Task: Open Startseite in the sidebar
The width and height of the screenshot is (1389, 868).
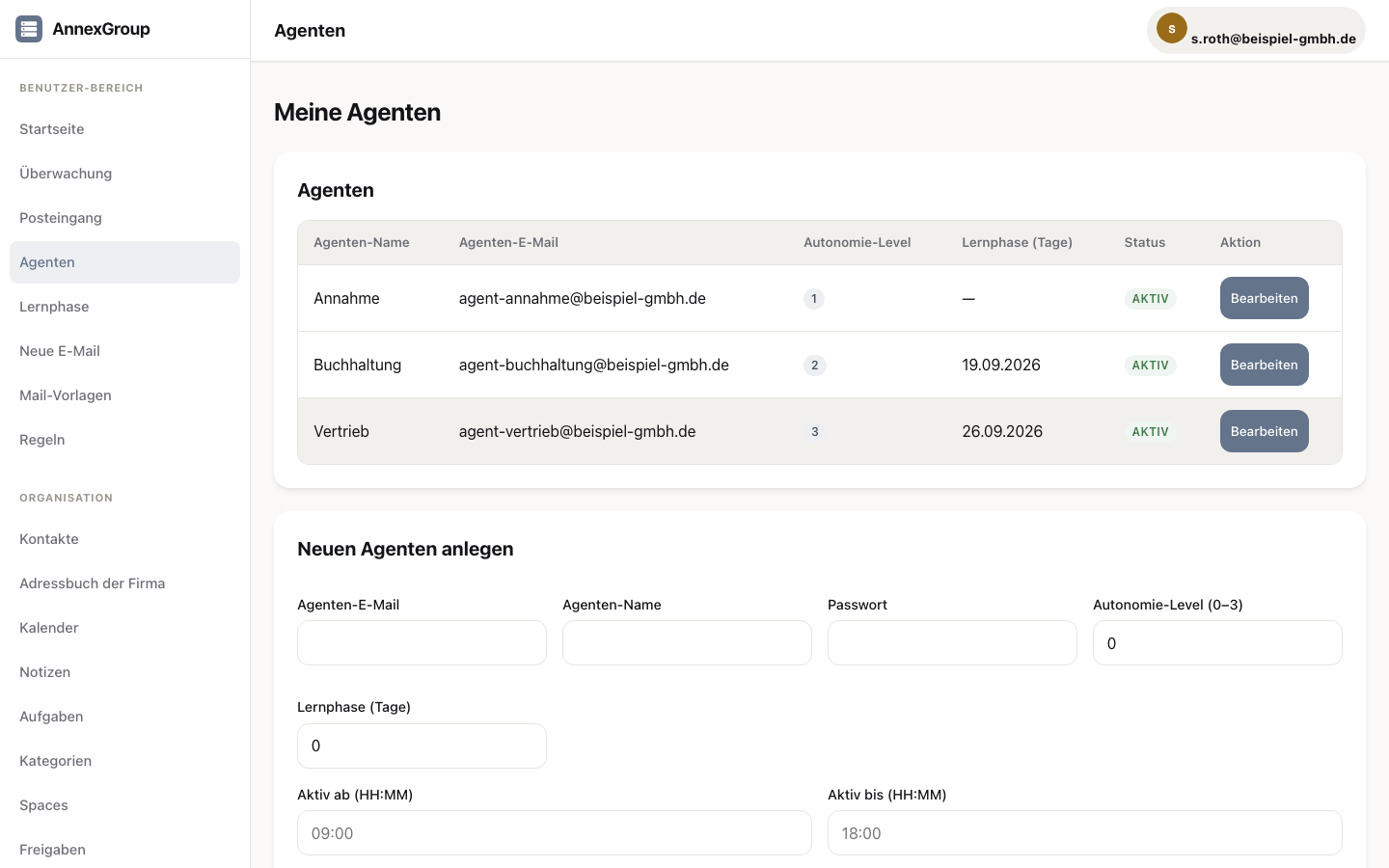Action: click(x=124, y=129)
